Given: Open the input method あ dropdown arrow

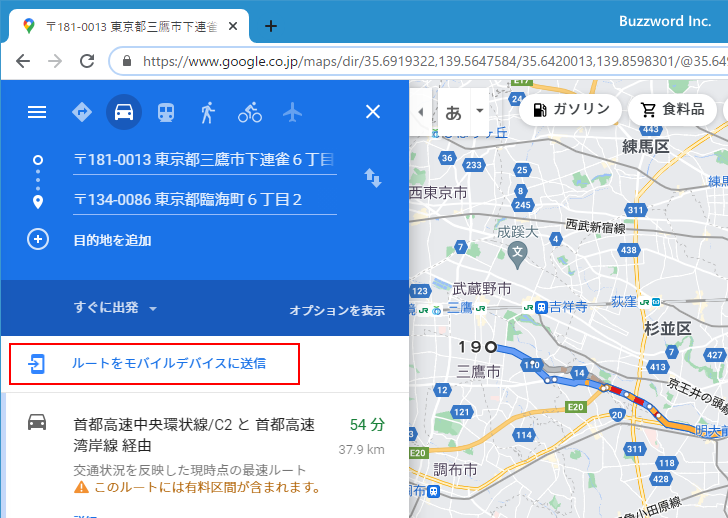Looking at the screenshot, I should click(x=480, y=111).
